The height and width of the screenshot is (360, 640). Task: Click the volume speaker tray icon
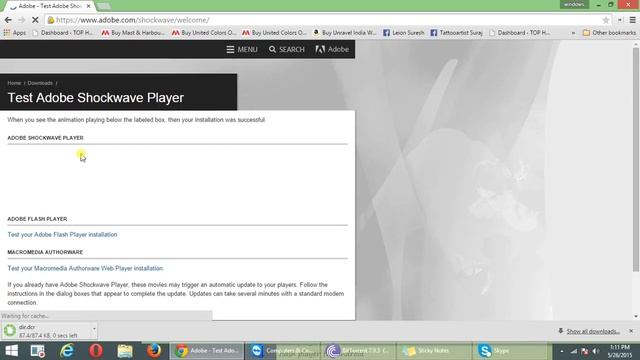596,351
